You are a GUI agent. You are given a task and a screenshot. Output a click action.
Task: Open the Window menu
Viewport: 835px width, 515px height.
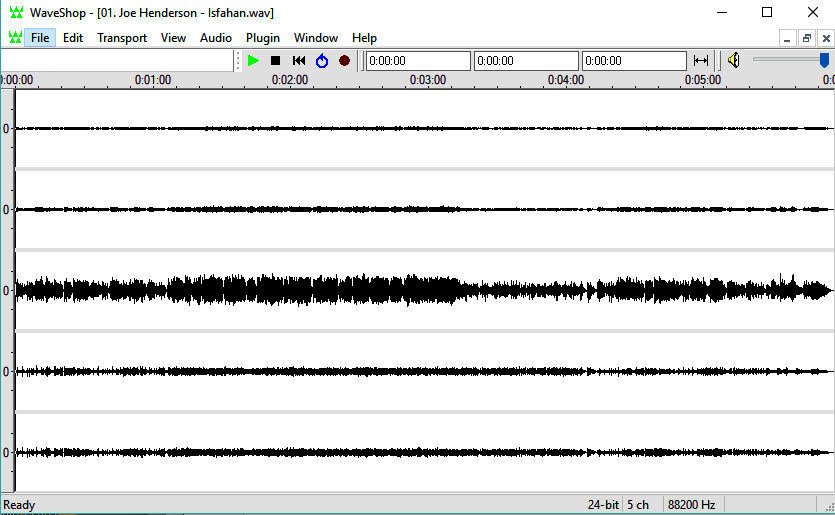pos(316,38)
